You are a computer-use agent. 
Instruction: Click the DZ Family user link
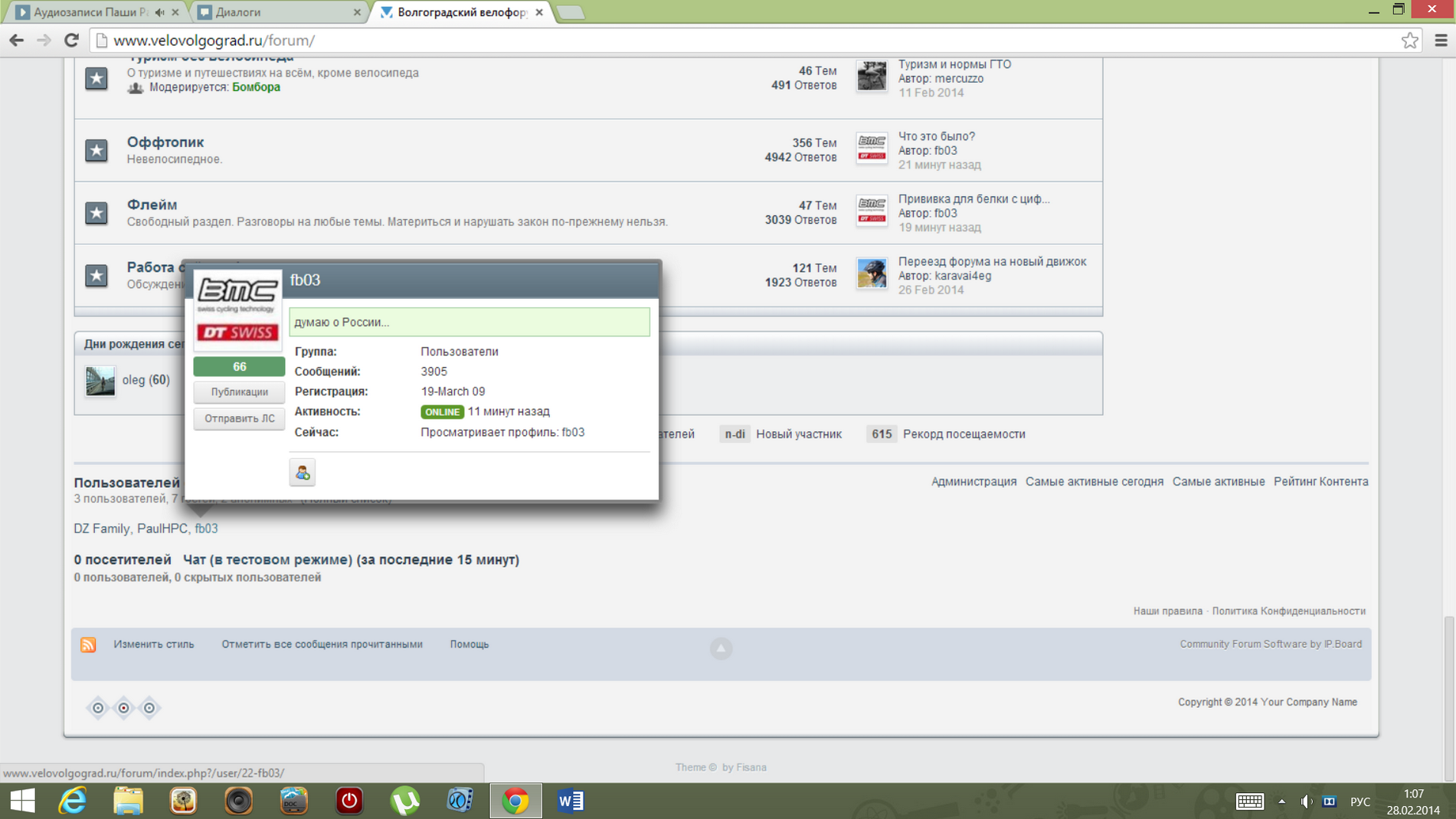click(102, 529)
